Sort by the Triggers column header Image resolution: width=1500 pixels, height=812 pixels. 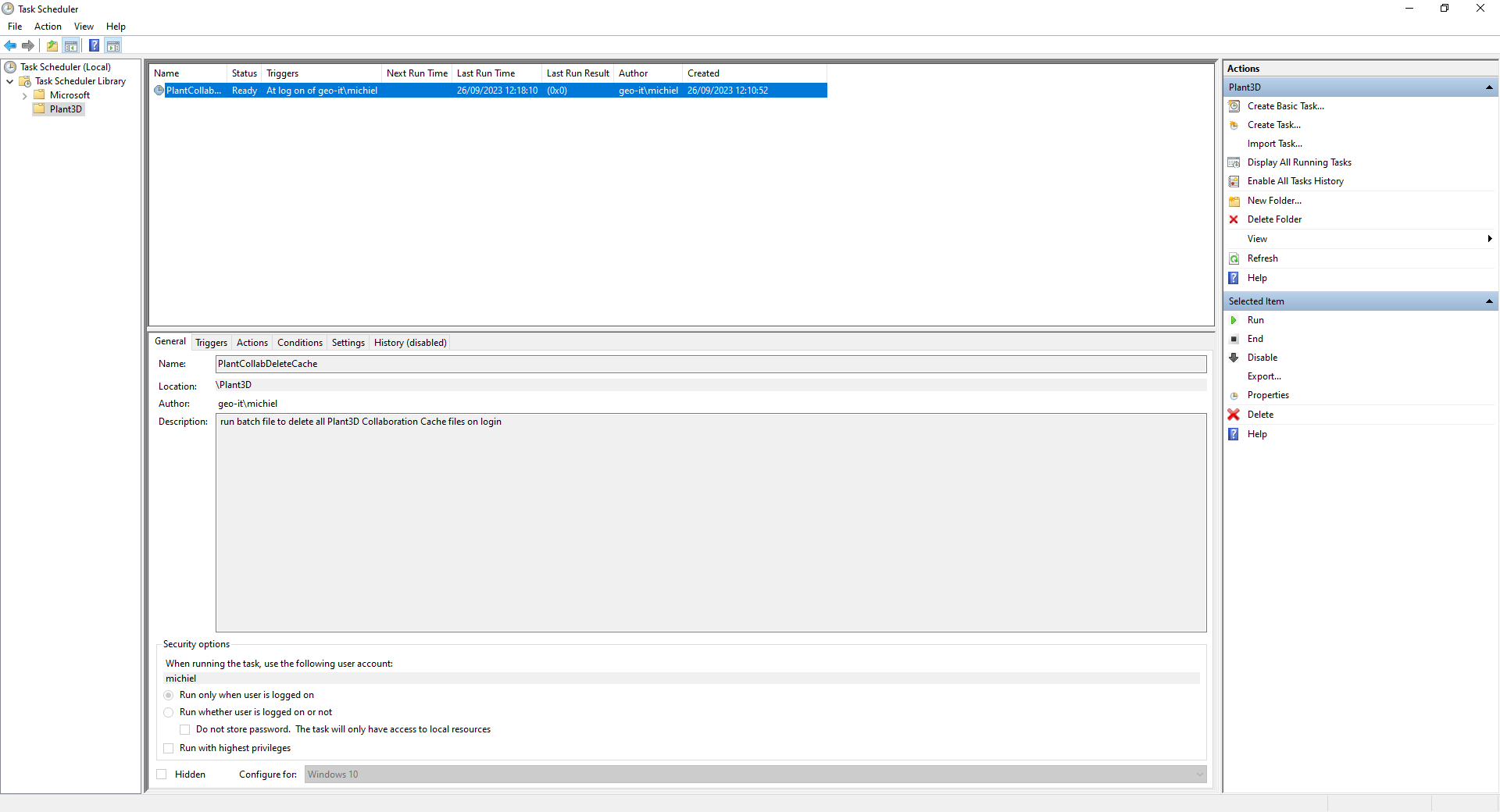coord(321,73)
